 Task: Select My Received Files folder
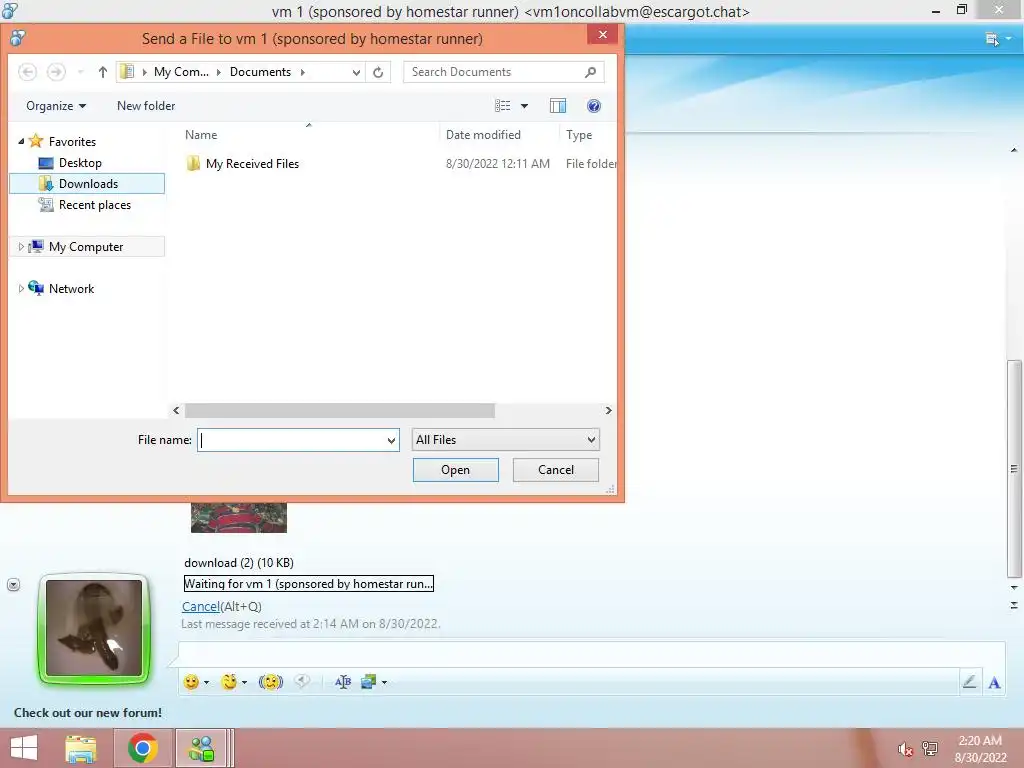pos(252,164)
